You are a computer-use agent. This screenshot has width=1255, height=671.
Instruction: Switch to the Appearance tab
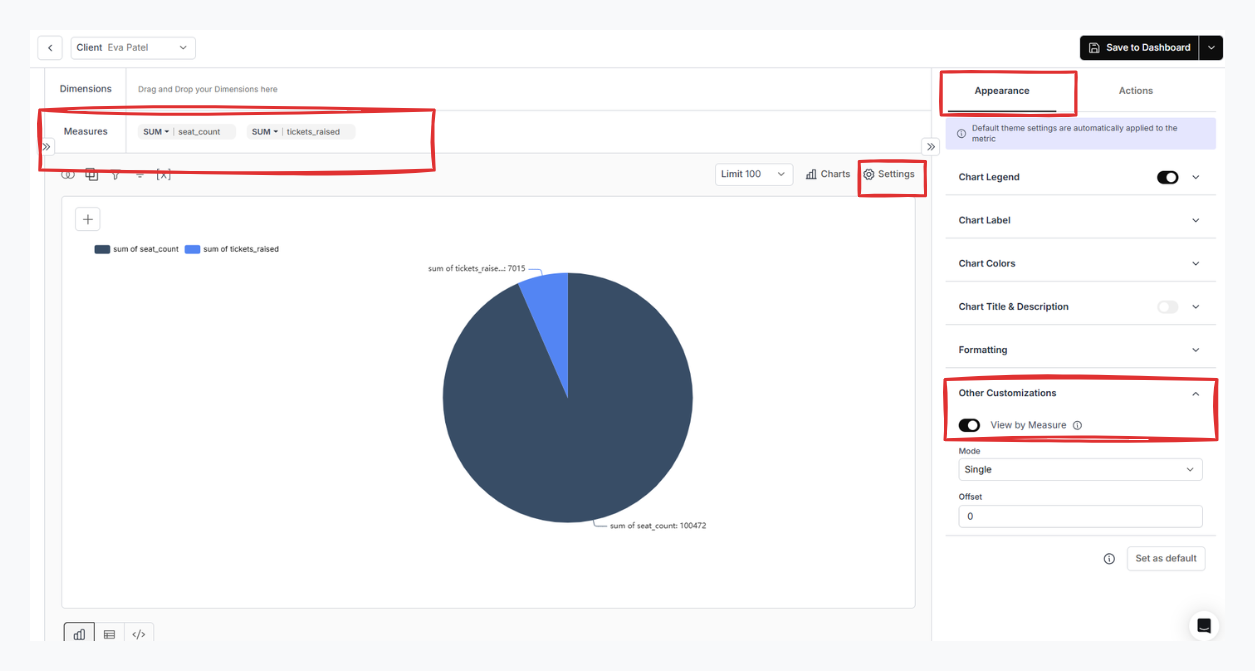click(x=1002, y=91)
